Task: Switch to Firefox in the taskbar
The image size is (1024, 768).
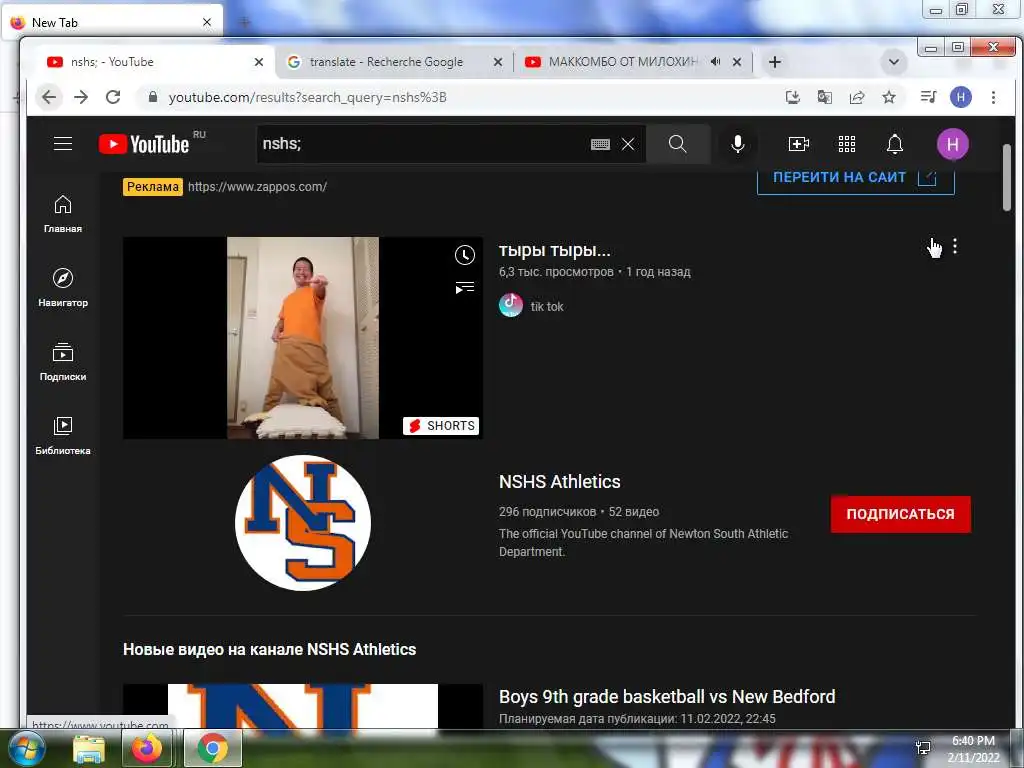Action: point(147,748)
